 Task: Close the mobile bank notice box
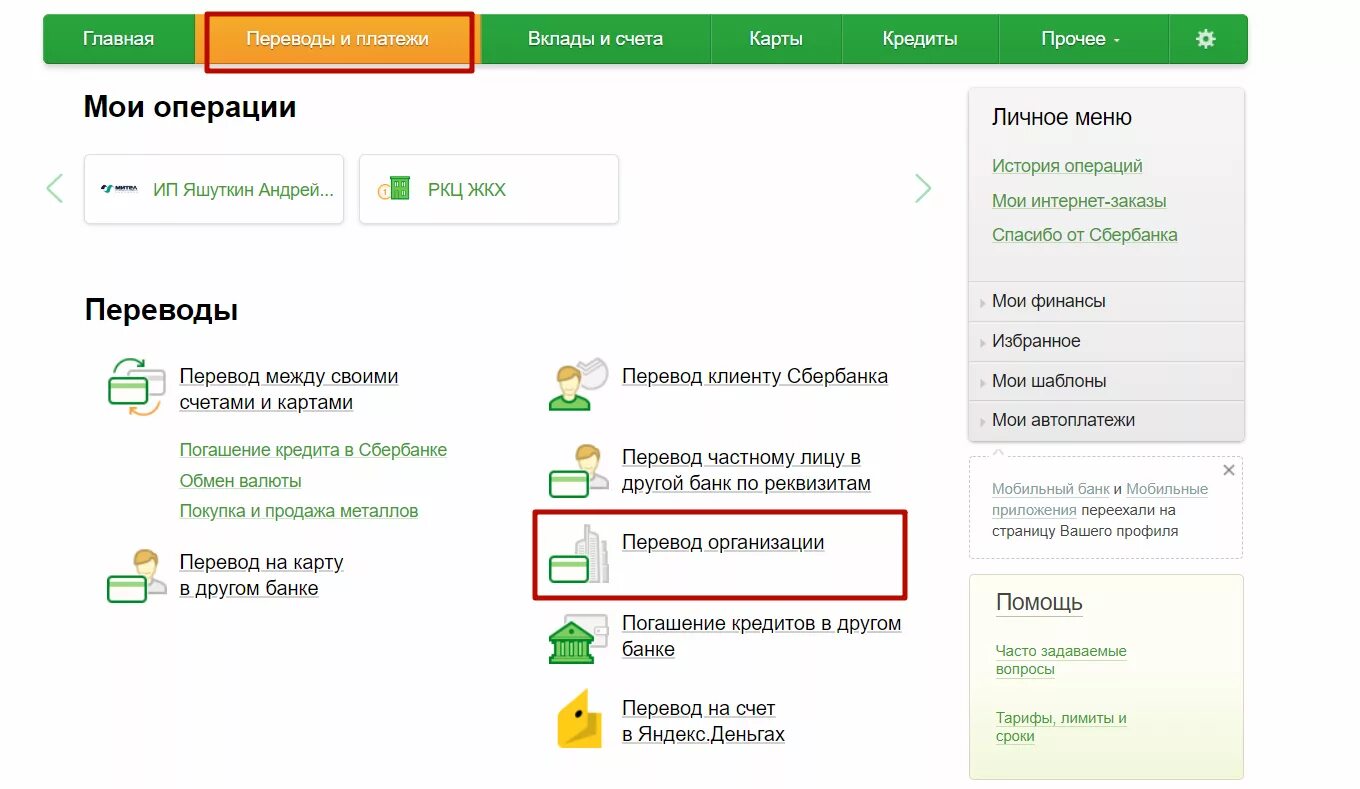point(1229,470)
